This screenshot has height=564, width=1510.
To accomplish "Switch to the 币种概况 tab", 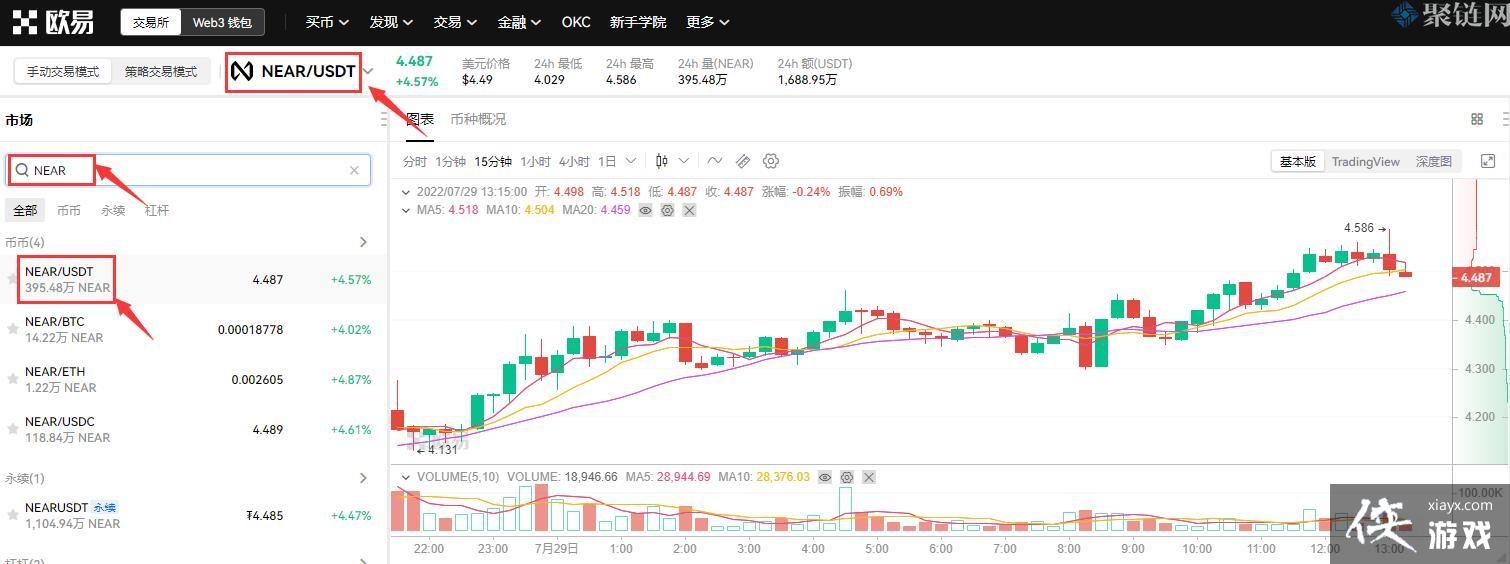I will tap(478, 119).
